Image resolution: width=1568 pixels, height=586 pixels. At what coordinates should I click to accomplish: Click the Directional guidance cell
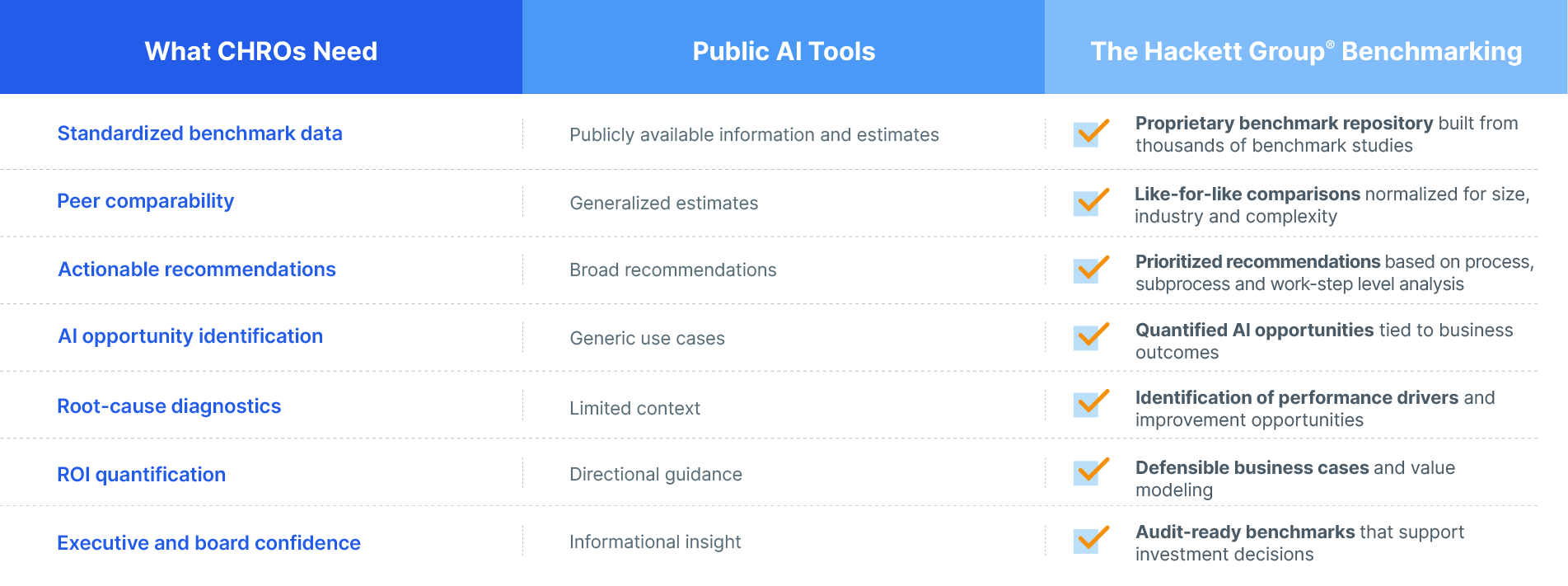(x=656, y=475)
